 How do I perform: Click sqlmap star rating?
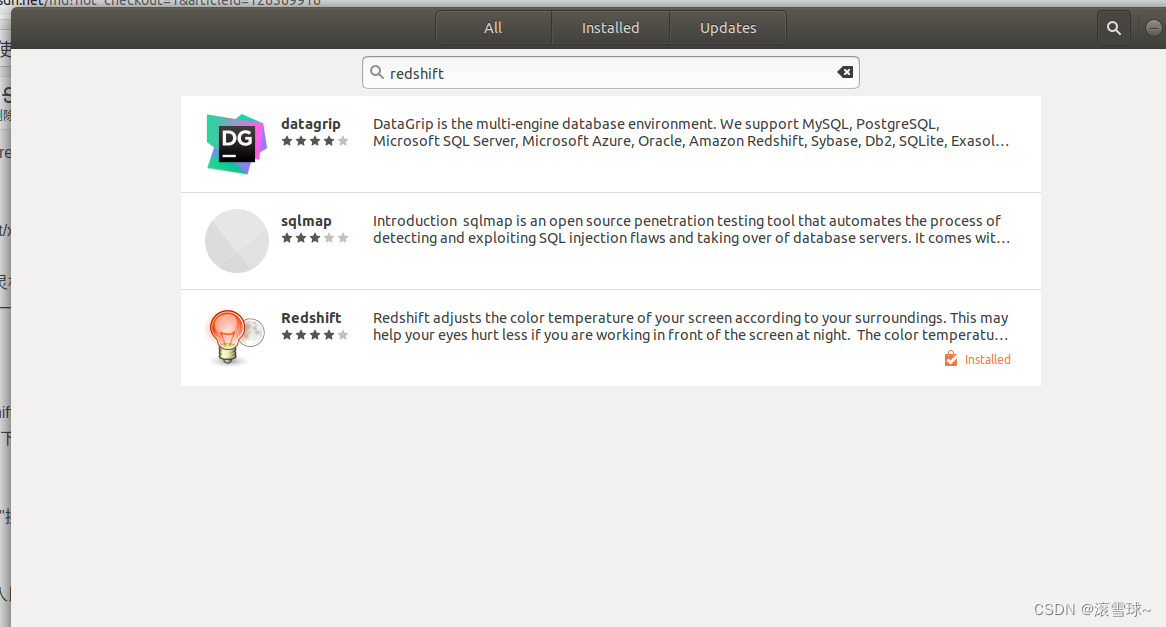tap(315, 238)
